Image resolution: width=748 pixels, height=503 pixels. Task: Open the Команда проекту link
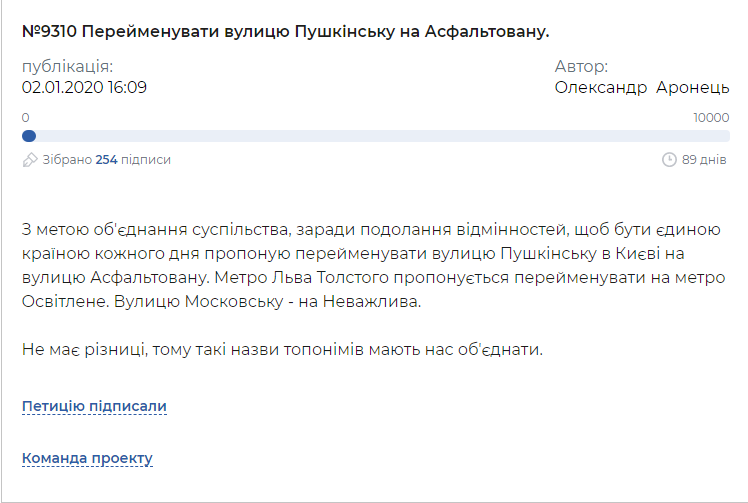(x=87, y=458)
